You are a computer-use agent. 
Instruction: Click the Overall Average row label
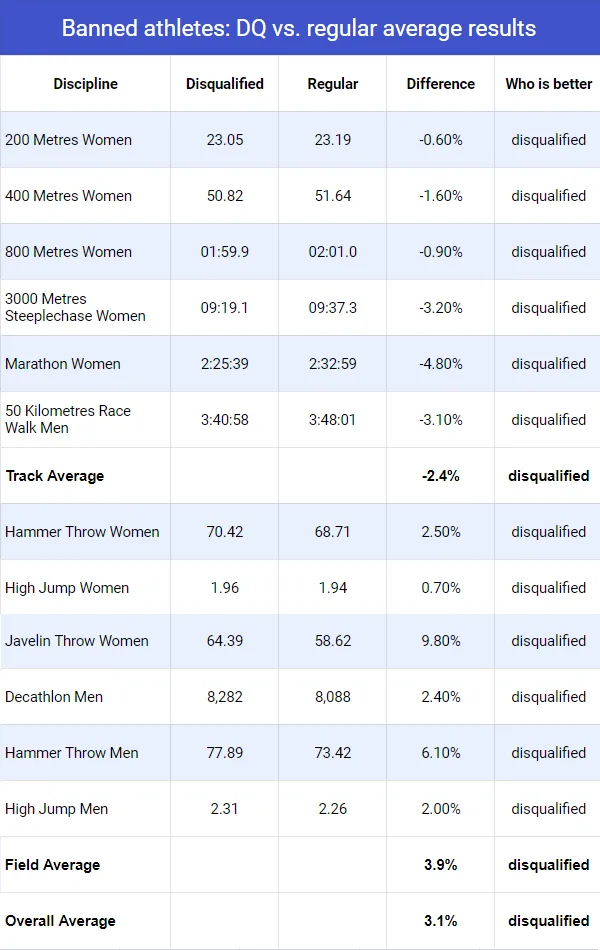click(x=61, y=921)
